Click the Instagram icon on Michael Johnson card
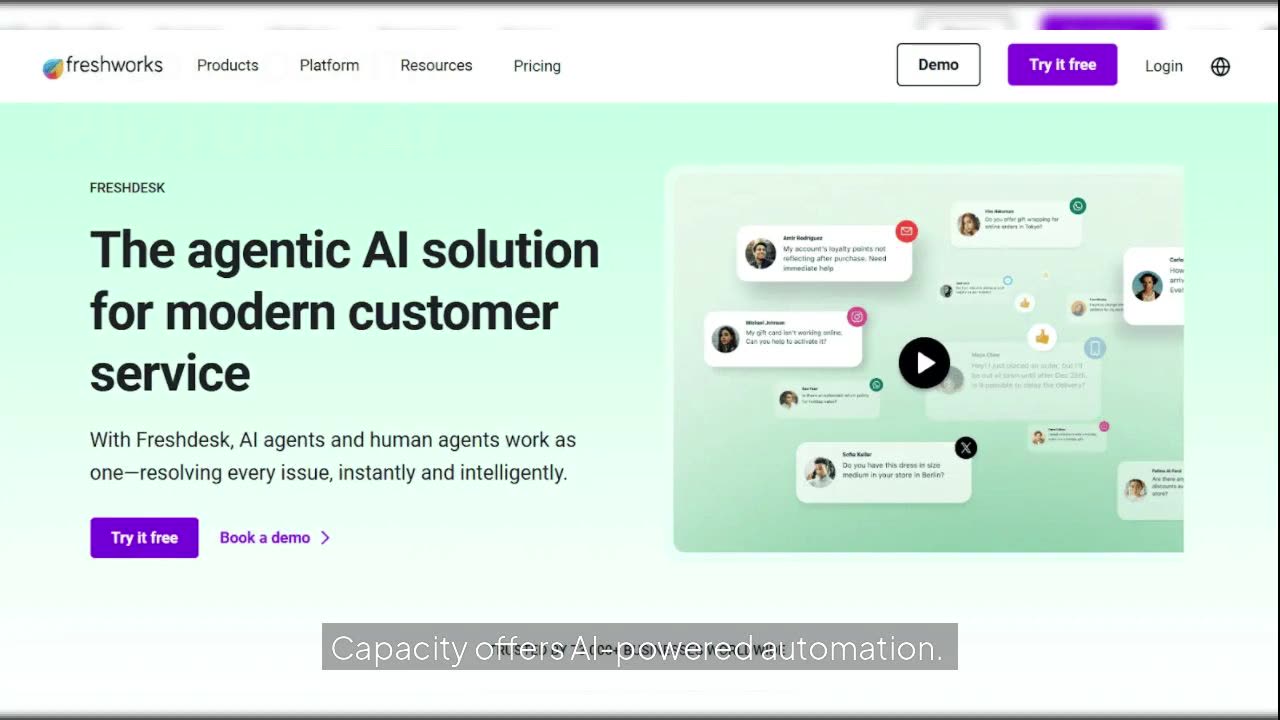 coord(857,317)
